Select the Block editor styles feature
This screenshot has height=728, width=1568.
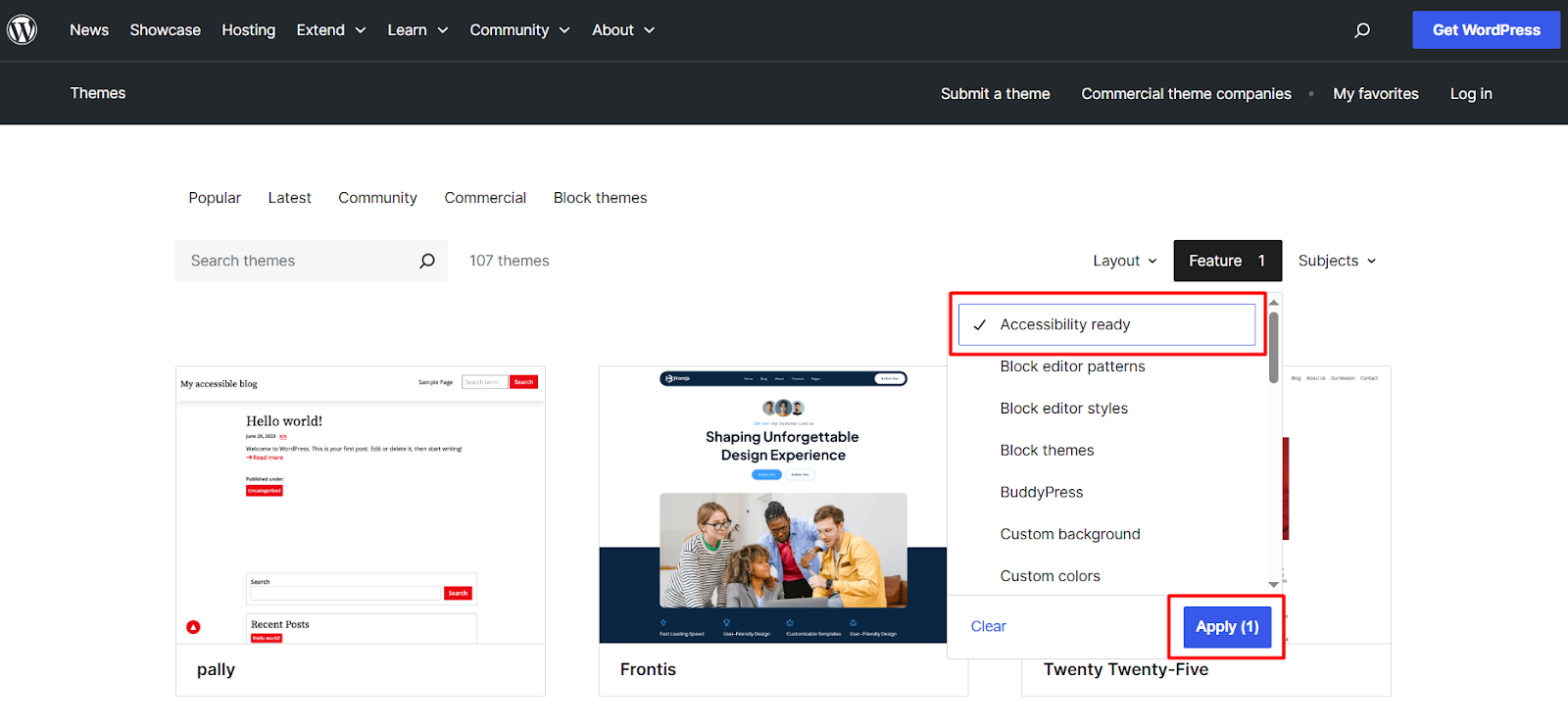(1063, 409)
